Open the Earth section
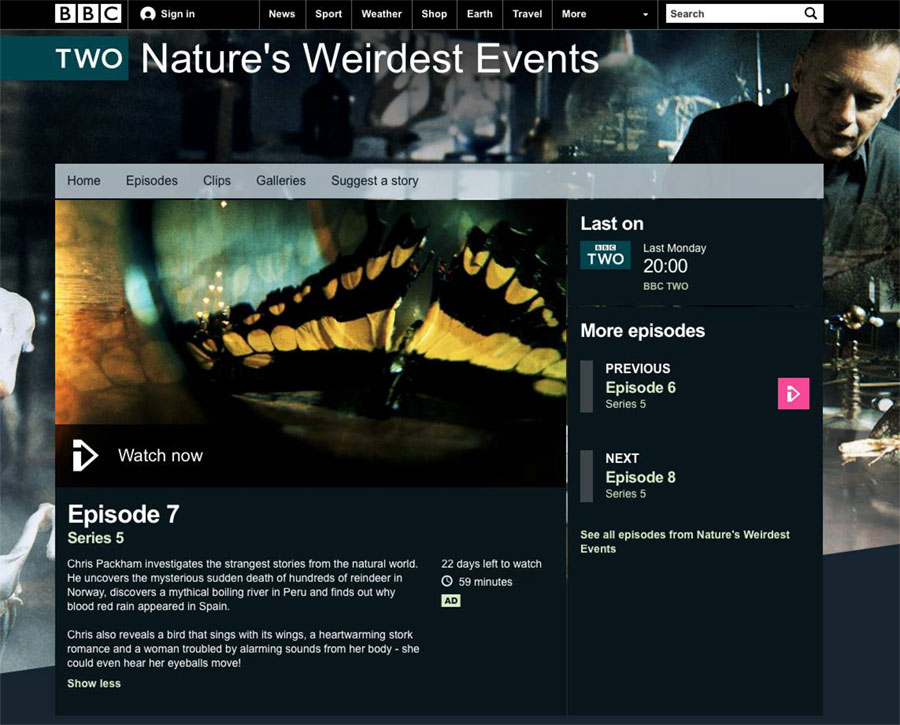This screenshot has height=725, width=900. 479,14
